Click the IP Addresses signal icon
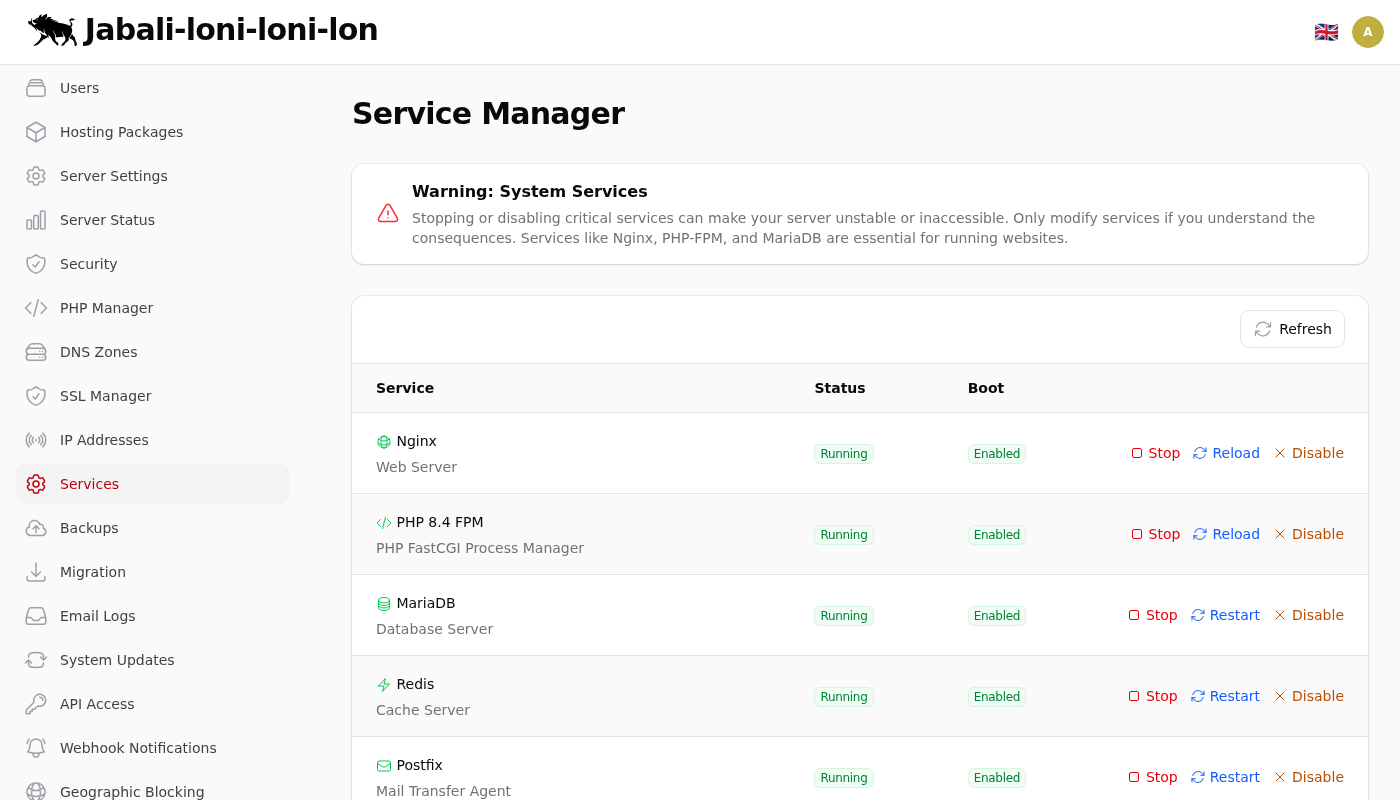1400x800 pixels. (x=36, y=440)
